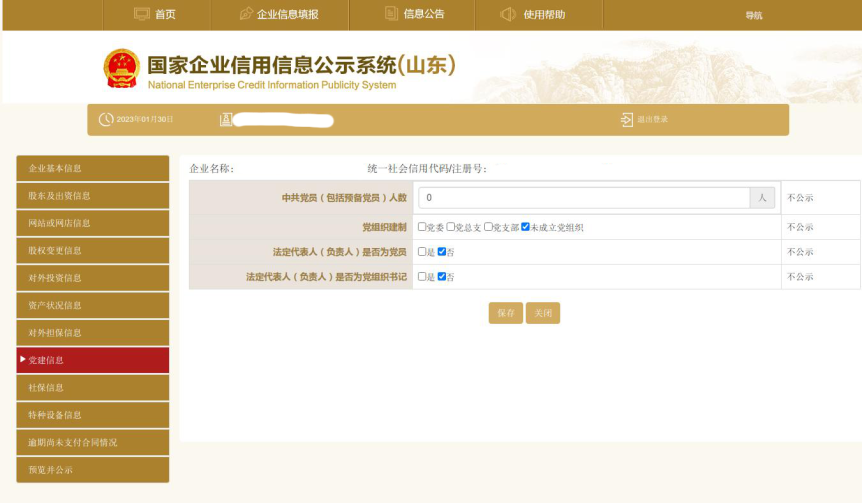Click the home monitor icon
This screenshot has height=503, width=862.
click(x=142, y=14)
